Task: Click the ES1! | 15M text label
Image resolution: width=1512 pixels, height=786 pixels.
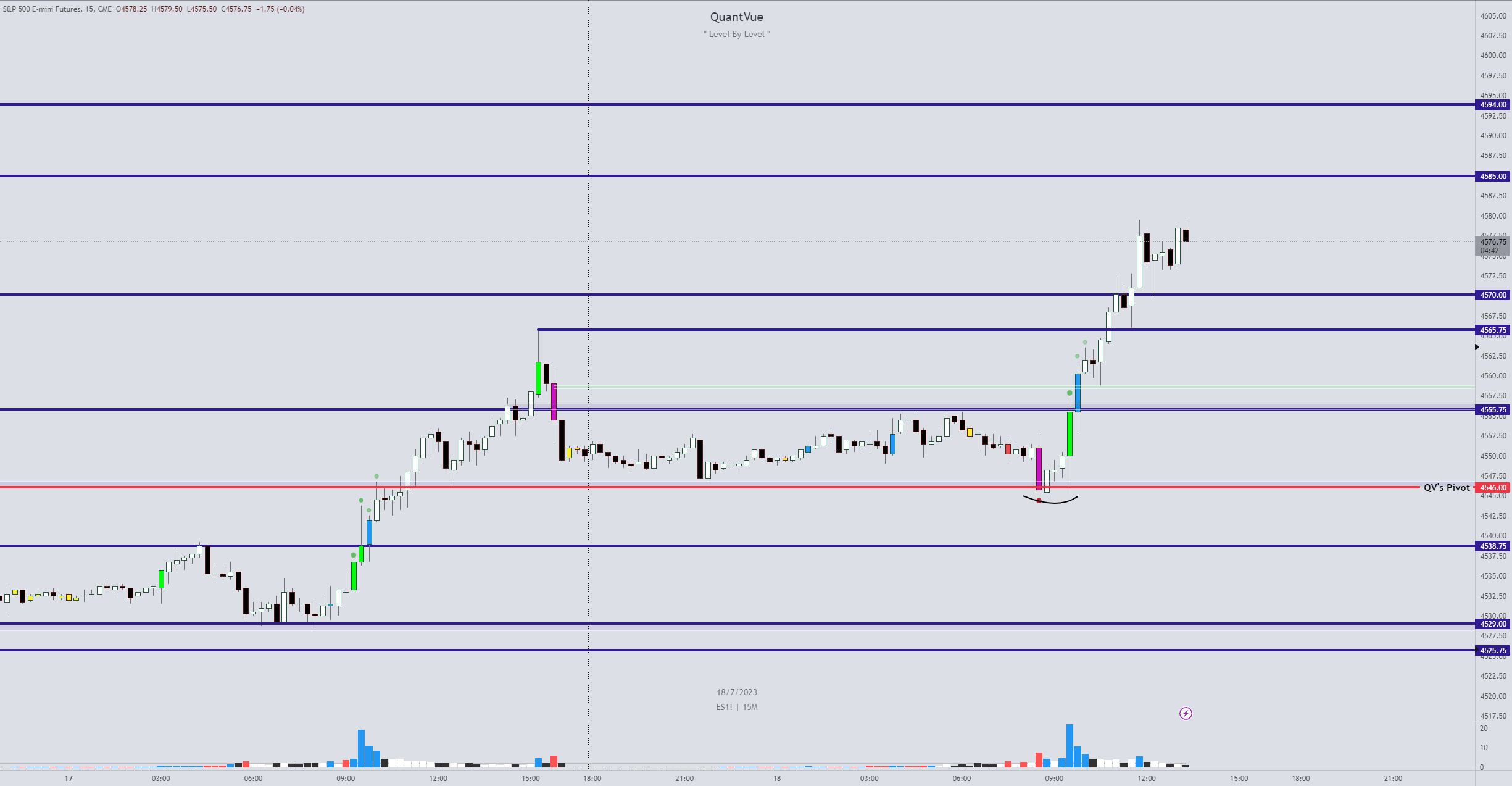Action: click(736, 708)
